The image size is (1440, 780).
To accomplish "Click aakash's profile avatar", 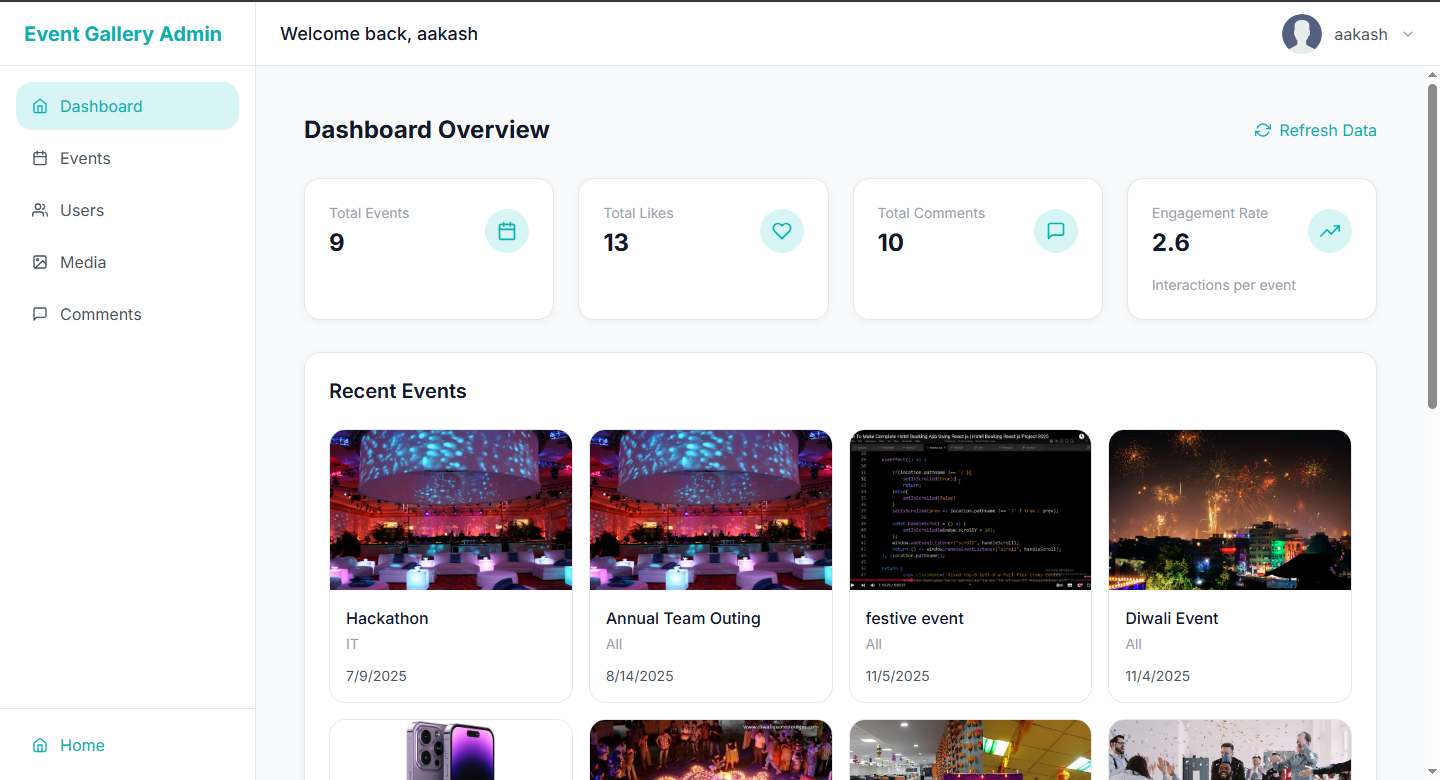I will click(1302, 34).
